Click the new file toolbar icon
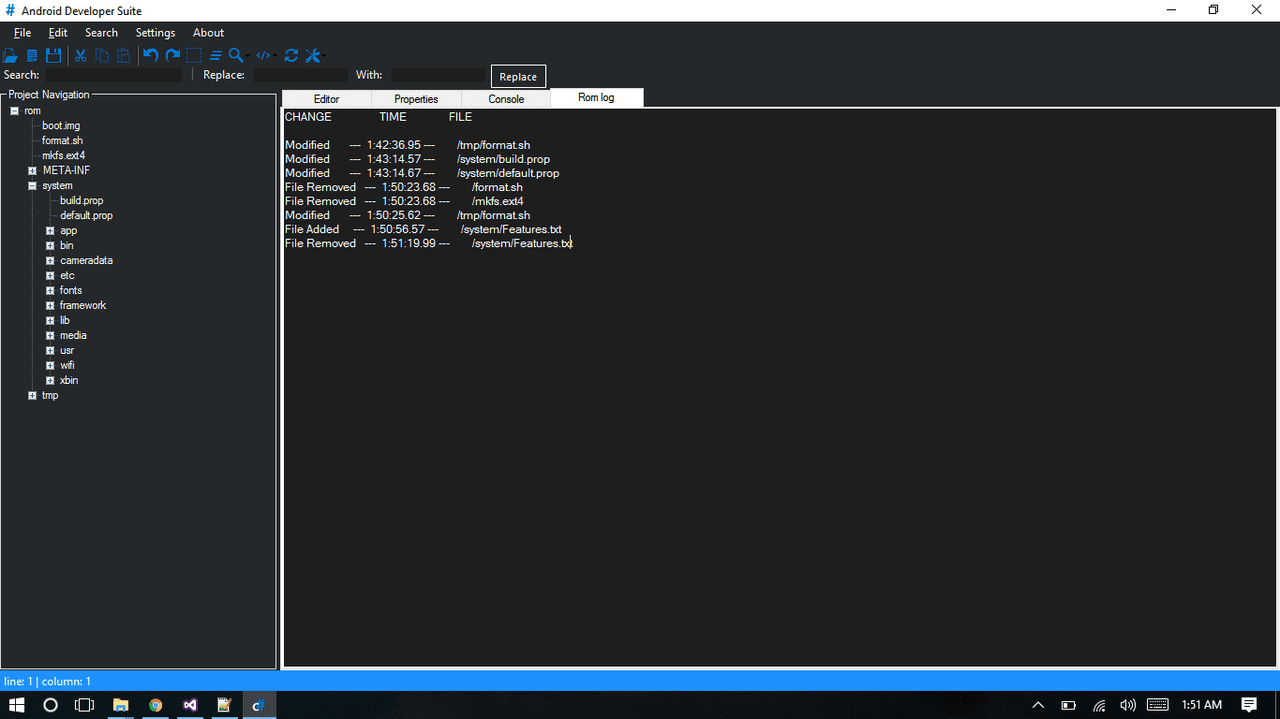 32,56
